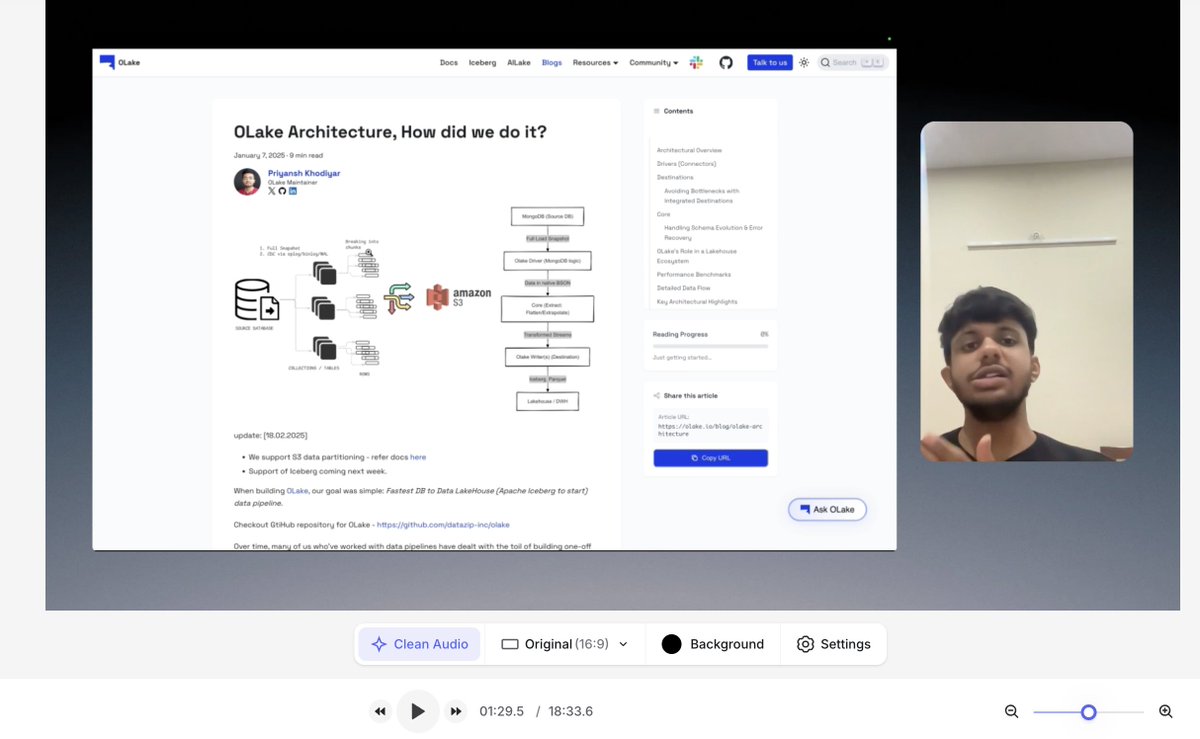Click the total duration 18:33.6
The width and height of the screenshot is (1200, 739).
click(x=569, y=712)
